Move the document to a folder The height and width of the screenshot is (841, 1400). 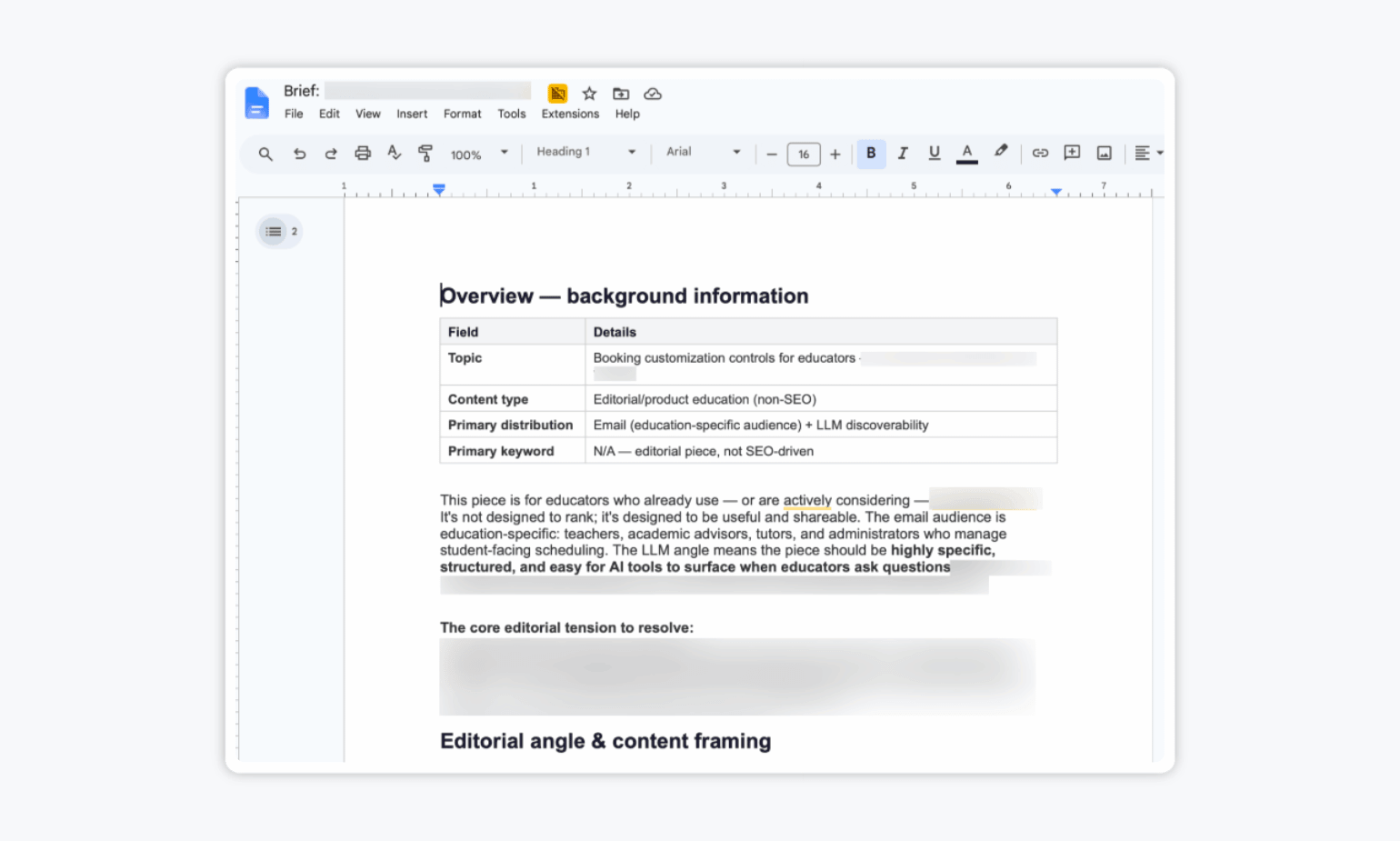[x=621, y=94]
